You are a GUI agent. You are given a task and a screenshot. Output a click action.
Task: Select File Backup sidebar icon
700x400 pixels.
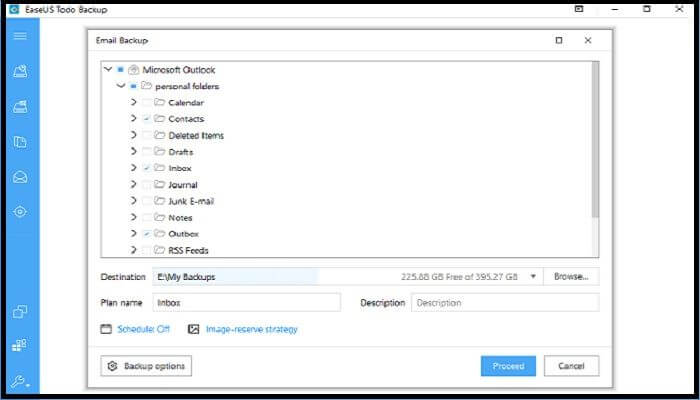pyautogui.click(x=20, y=142)
